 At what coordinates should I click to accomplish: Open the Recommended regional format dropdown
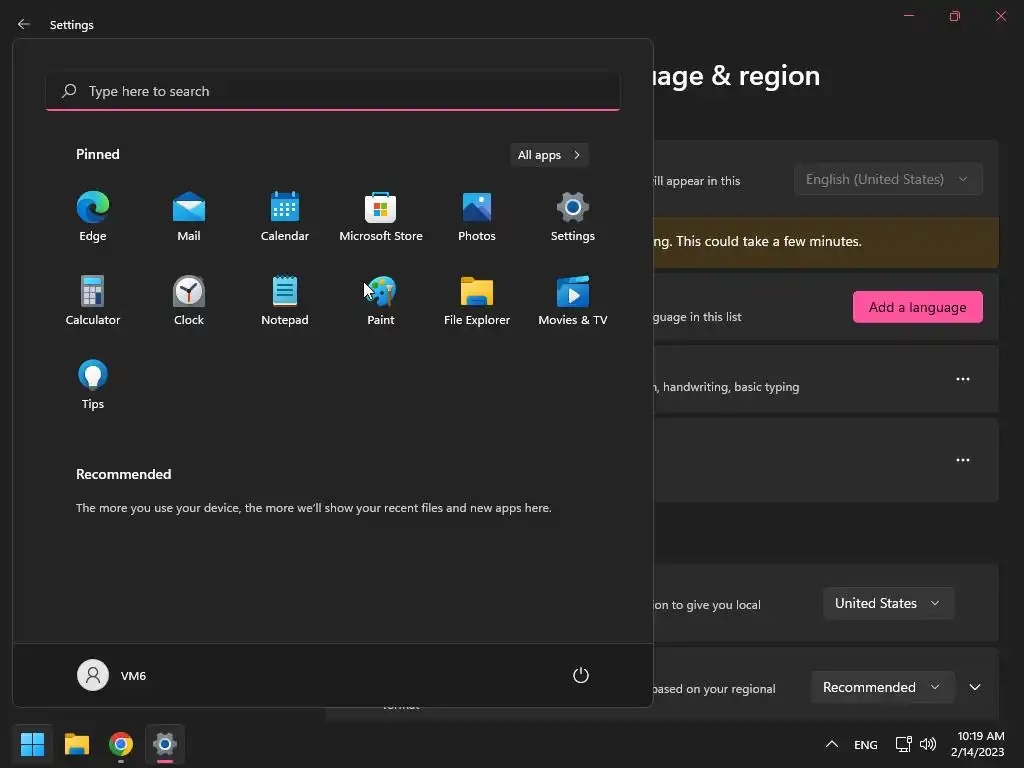[882, 687]
